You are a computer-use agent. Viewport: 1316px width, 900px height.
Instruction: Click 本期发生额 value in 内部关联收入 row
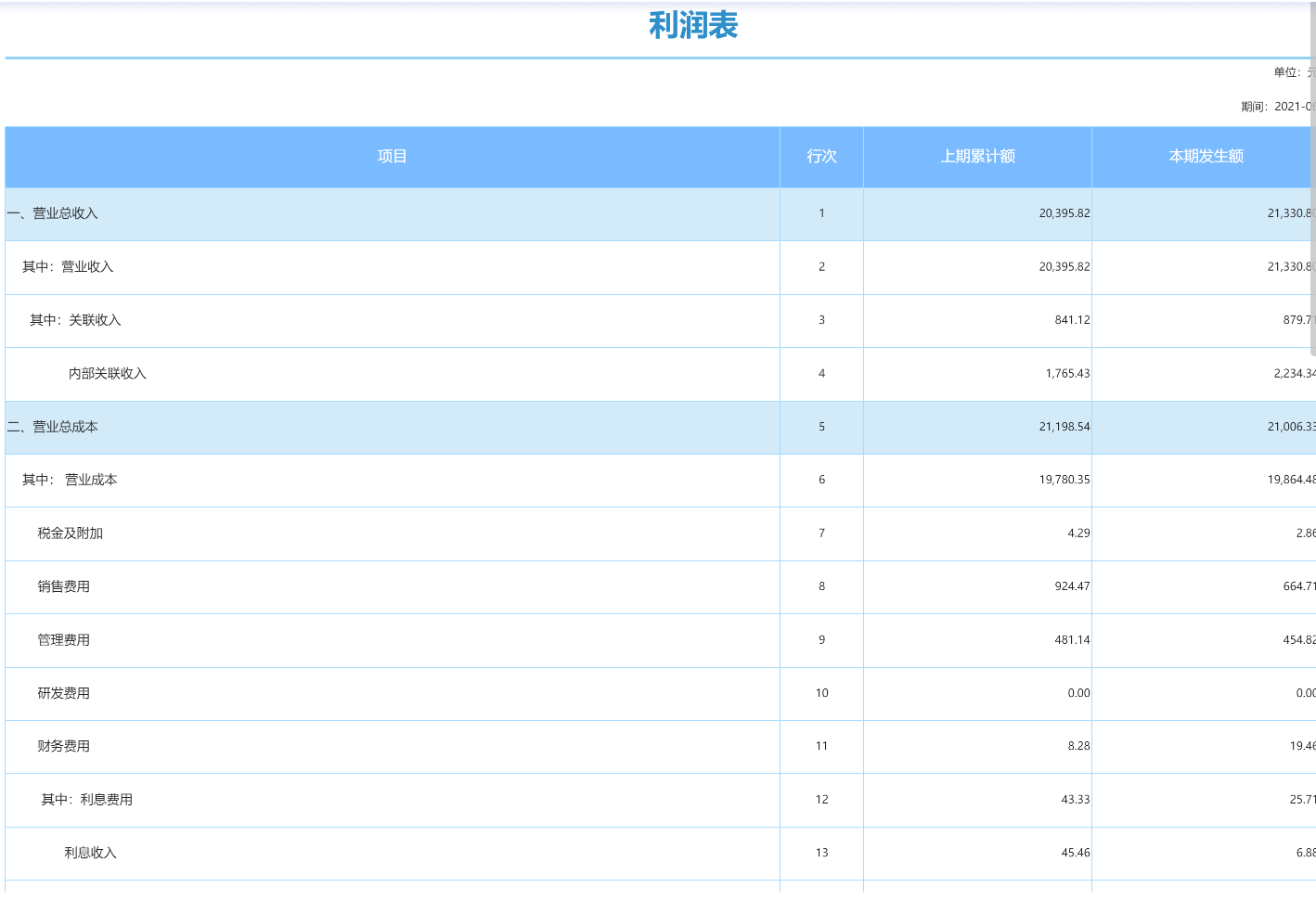tap(1295, 374)
